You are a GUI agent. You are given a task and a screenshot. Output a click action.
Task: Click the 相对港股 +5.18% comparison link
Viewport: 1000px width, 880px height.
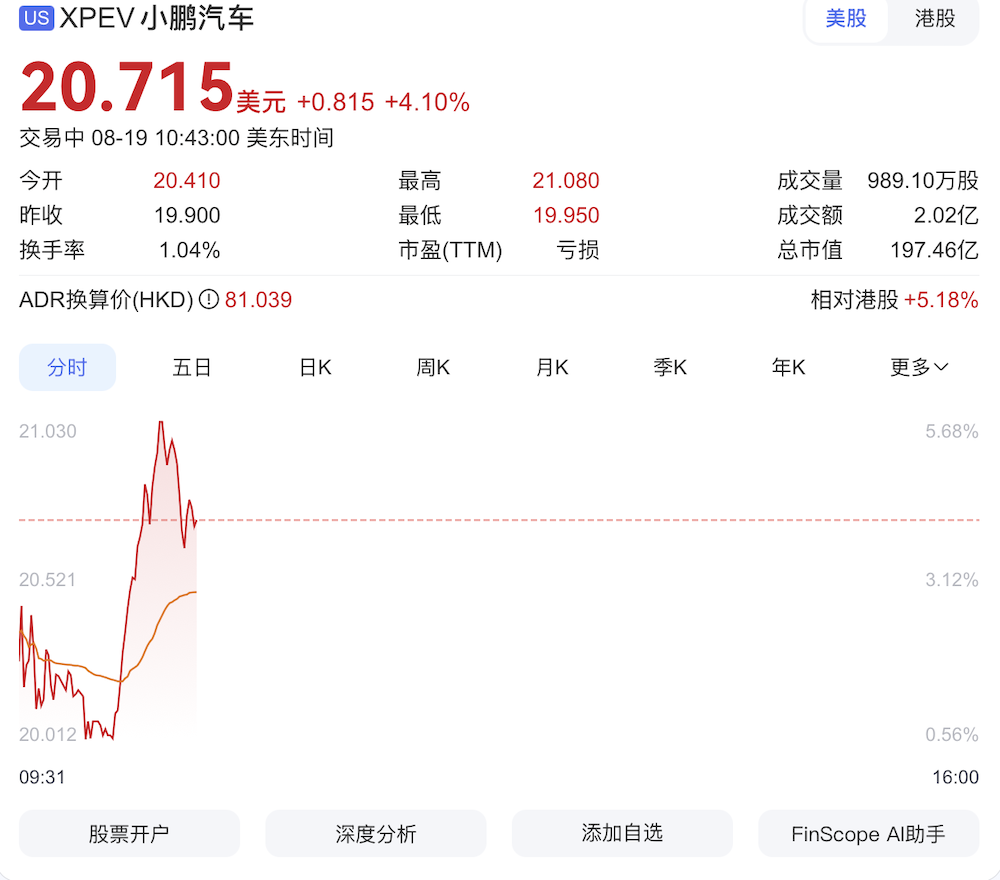(893, 300)
